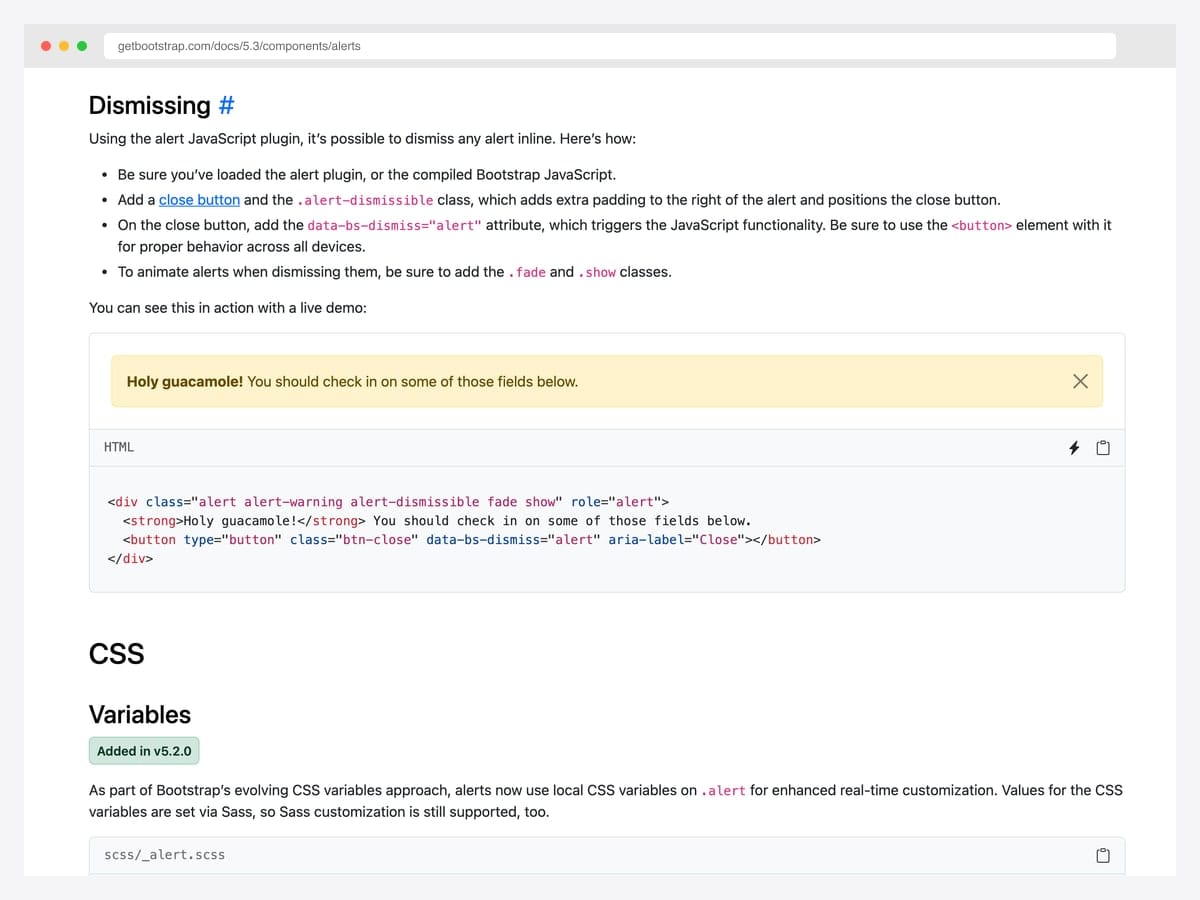The height and width of the screenshot is (900, 1200).
Task: Click the 'You can see this in action' sentence
Action: click(x=228, y=308)
